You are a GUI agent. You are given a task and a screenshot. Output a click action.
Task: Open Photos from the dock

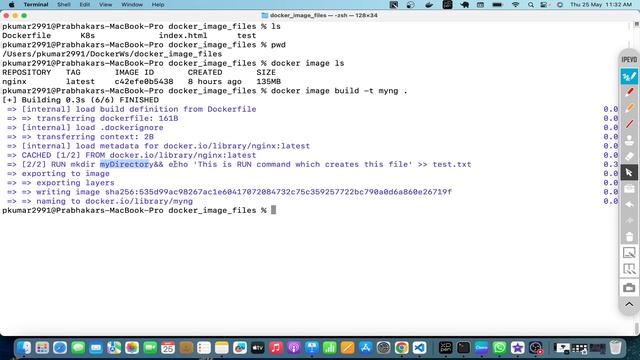pos(132,348)
